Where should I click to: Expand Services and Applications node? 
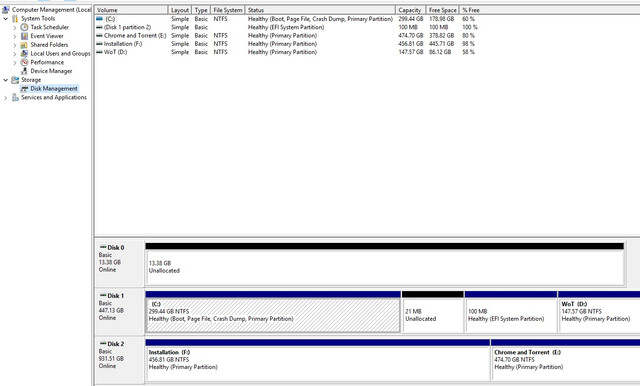point(5,98)
